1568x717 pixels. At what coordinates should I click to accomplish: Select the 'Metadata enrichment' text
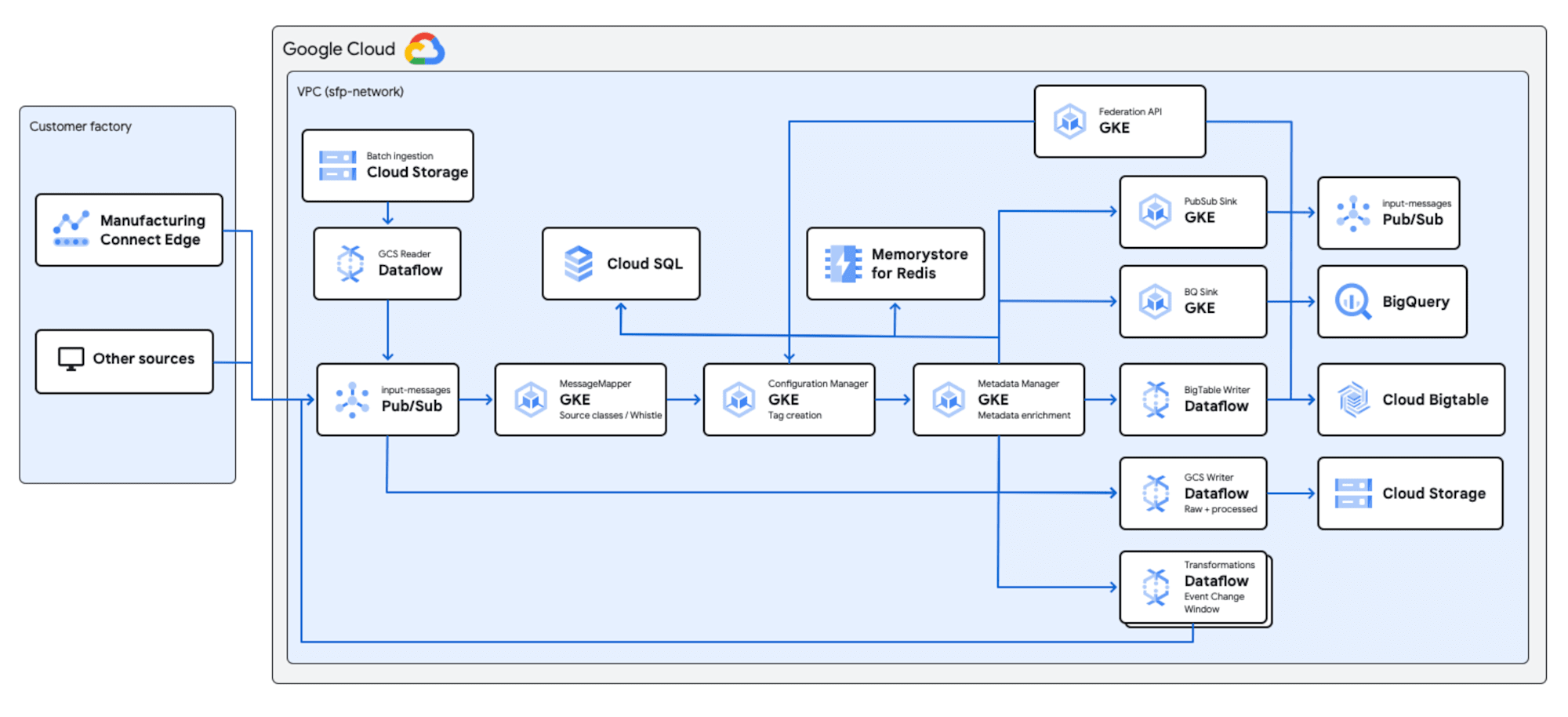pos(1024,416)
